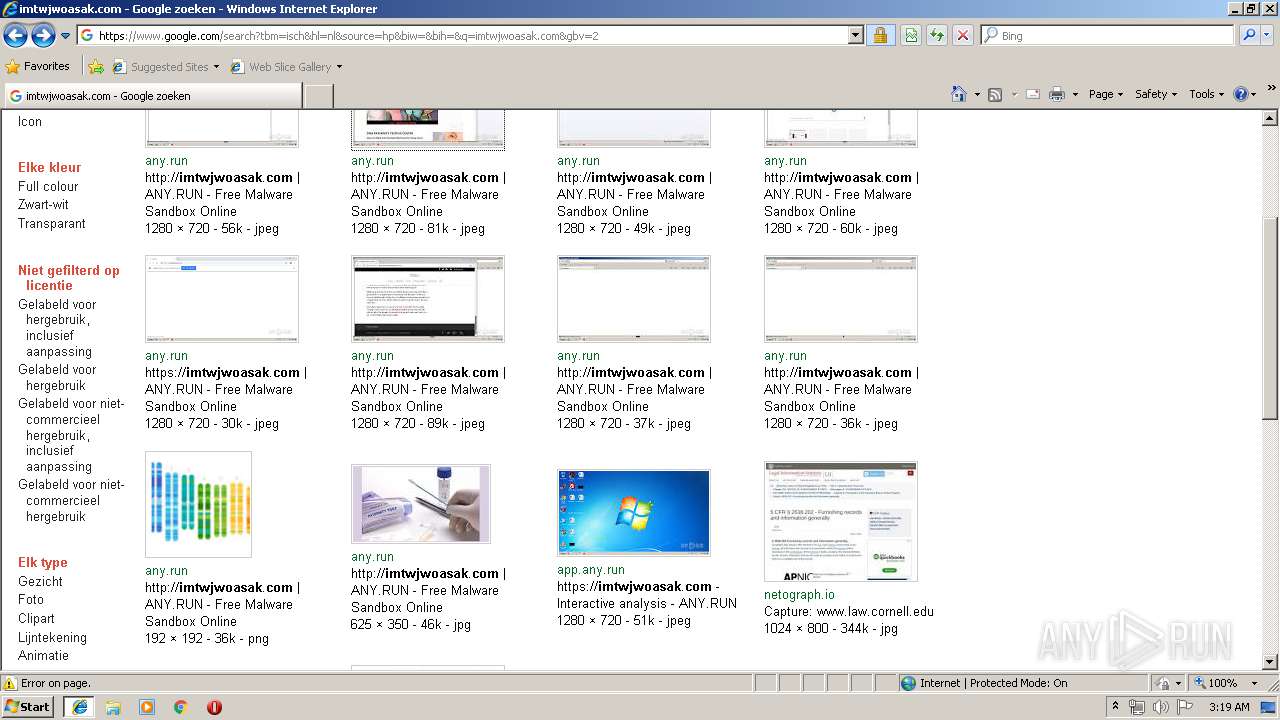Image resolution: width=1280 pixels, height=720 pixels.
Task: Open Action Center flag tray icon
Action: [x=1185, y=707]
